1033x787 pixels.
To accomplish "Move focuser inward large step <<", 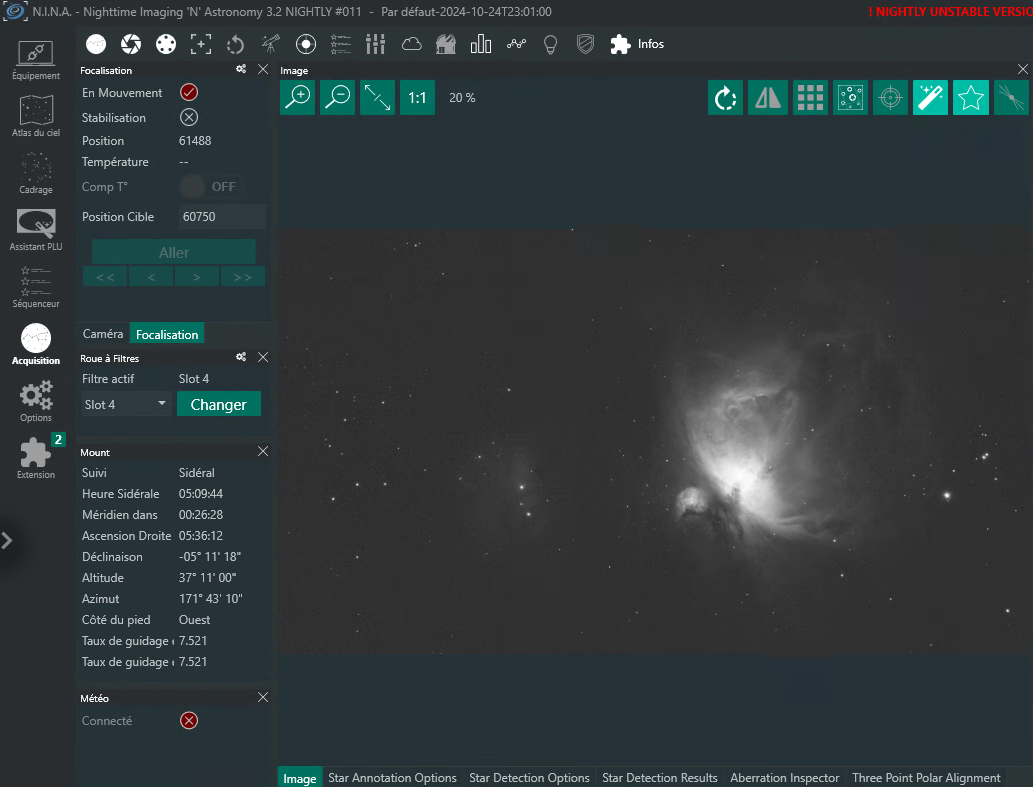I will [105, 277].
